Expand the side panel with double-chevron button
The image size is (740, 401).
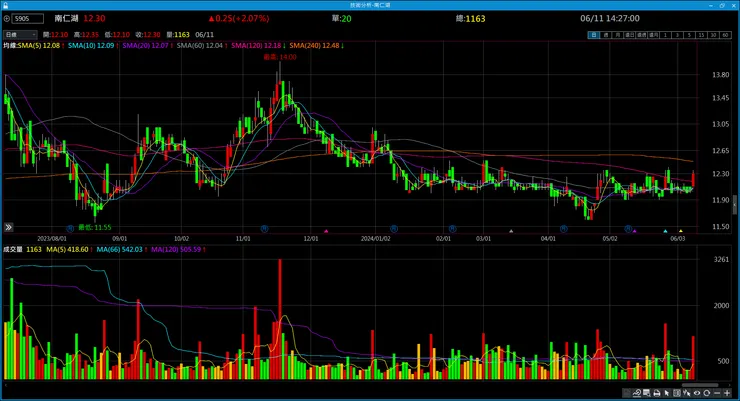(x=8, y=227)
